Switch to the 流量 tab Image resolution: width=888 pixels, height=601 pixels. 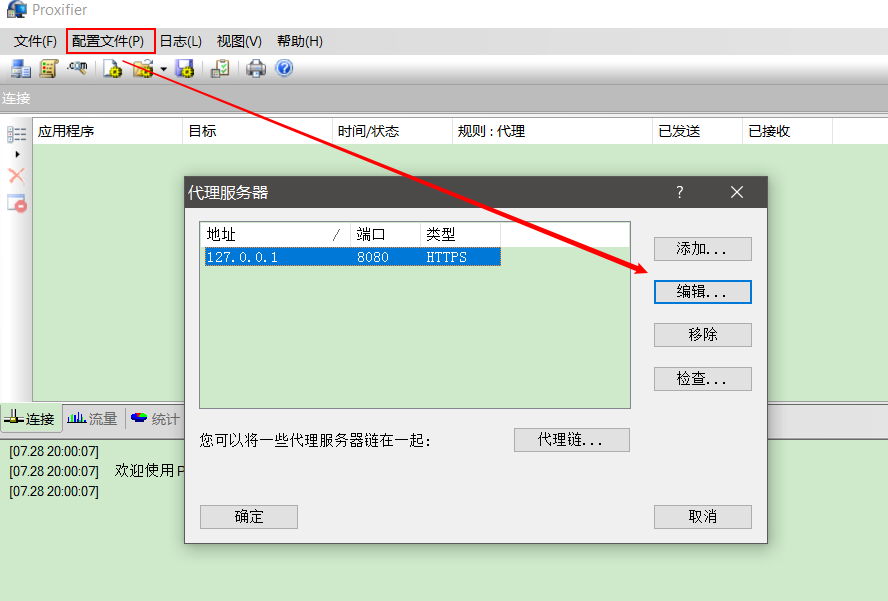tap(92, 419)
